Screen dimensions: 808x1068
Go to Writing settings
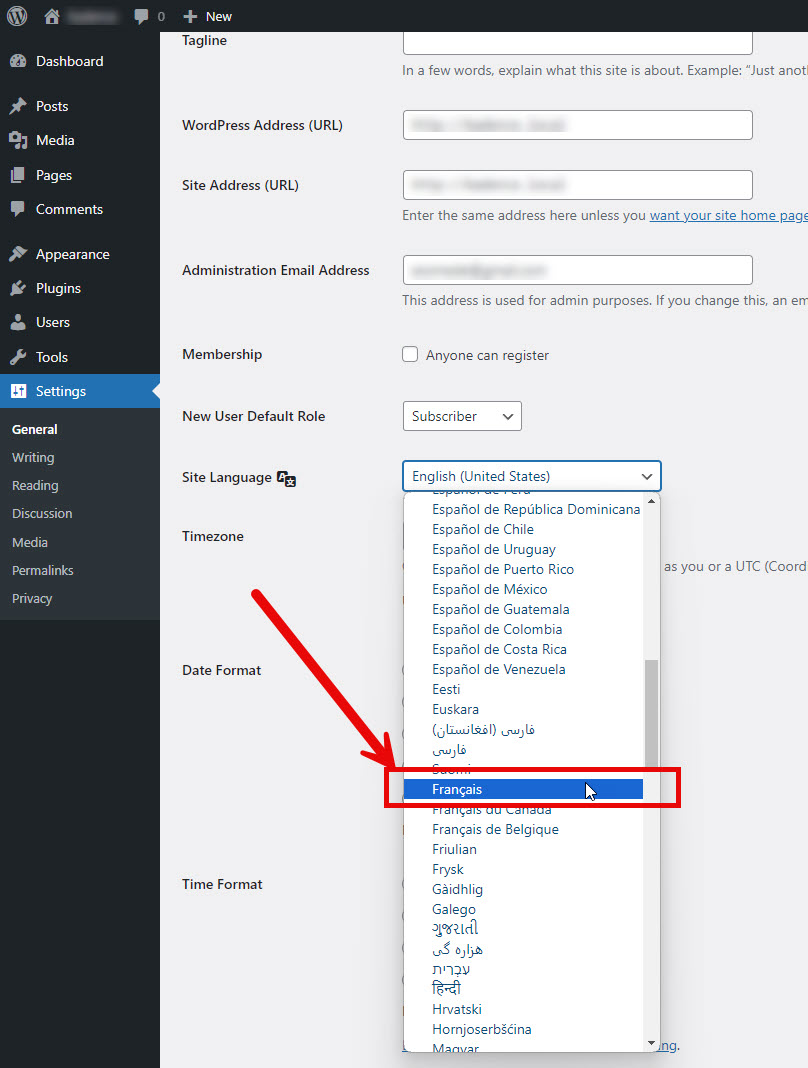pos(33,458)
